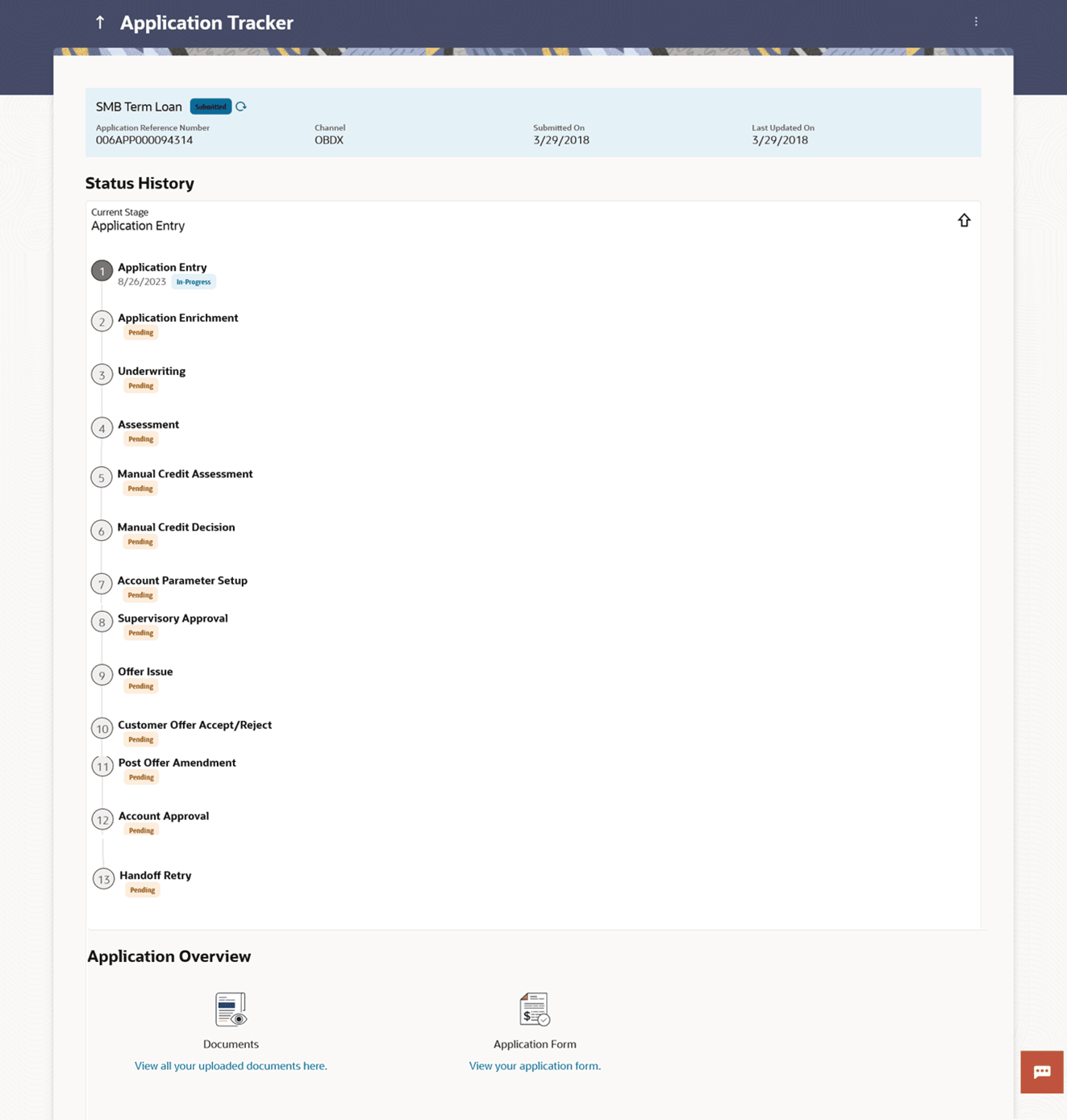Click reference number 006APP000094314
Viewport: 1067px width, 1120px height.
[x=144, y=140]
